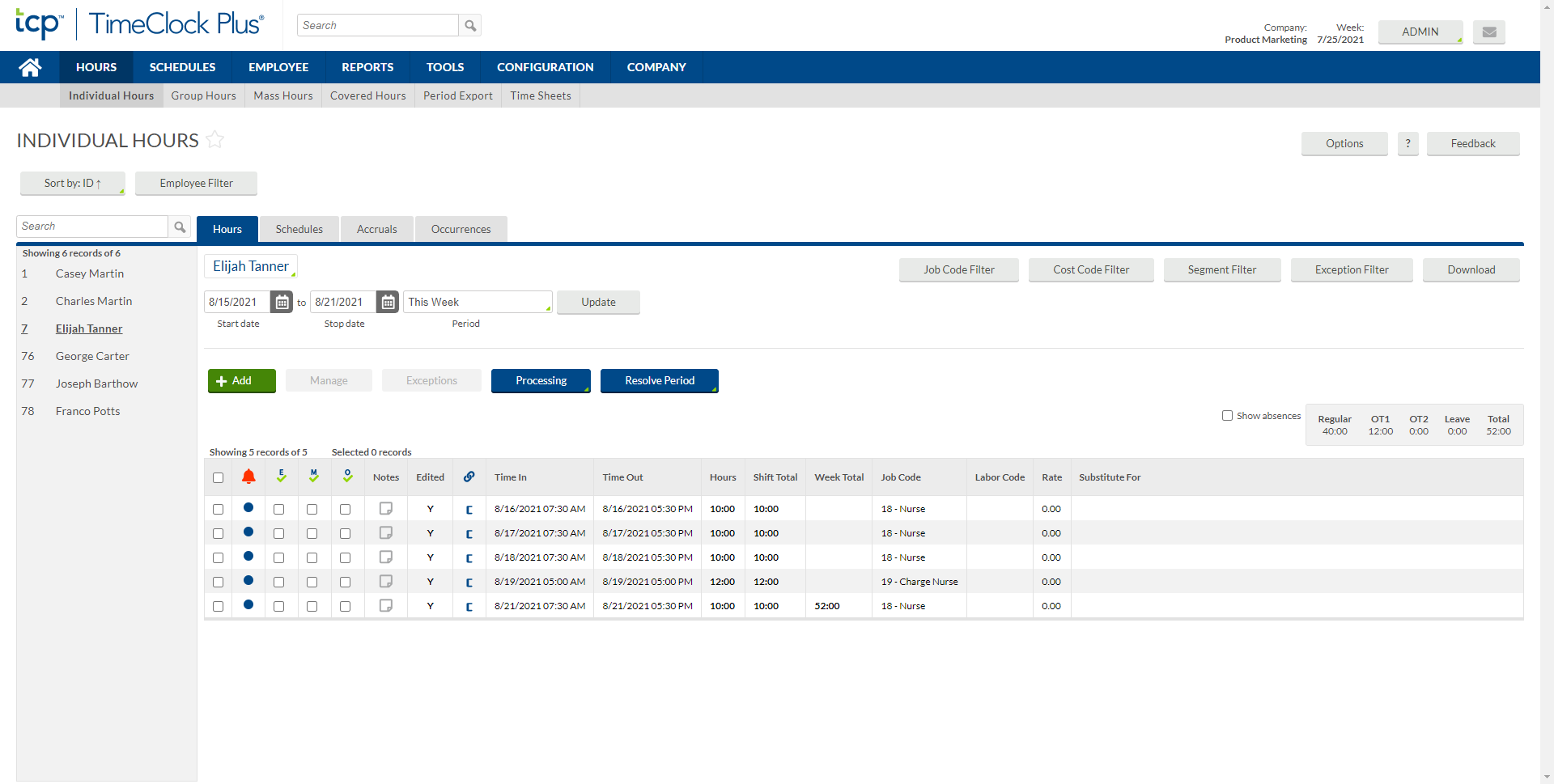This screenshot has width=1554, height=784.
Task: Open the calendar picker for the Stop date
Action: pyautogui.click(x=388, y=301)
